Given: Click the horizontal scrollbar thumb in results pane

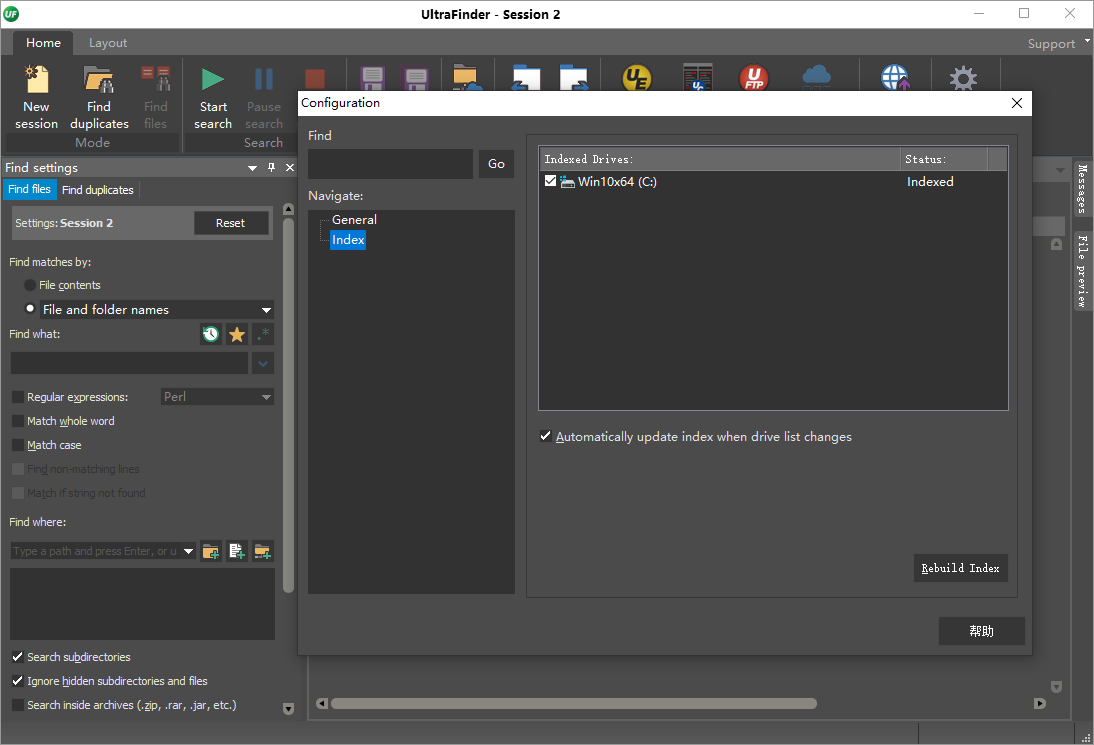Looking at the screenshot, I should pos(574,704).
